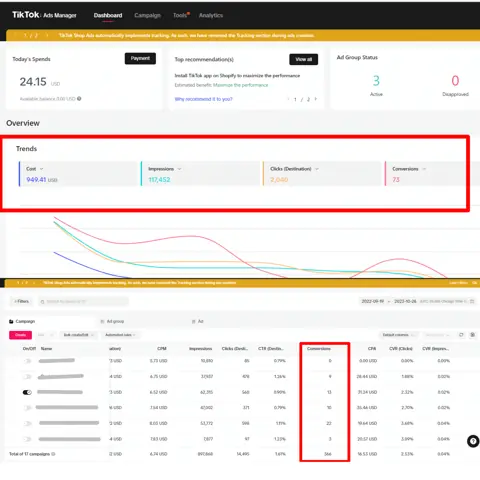Go to previous recommendation with left arrow

click(288, 99)
